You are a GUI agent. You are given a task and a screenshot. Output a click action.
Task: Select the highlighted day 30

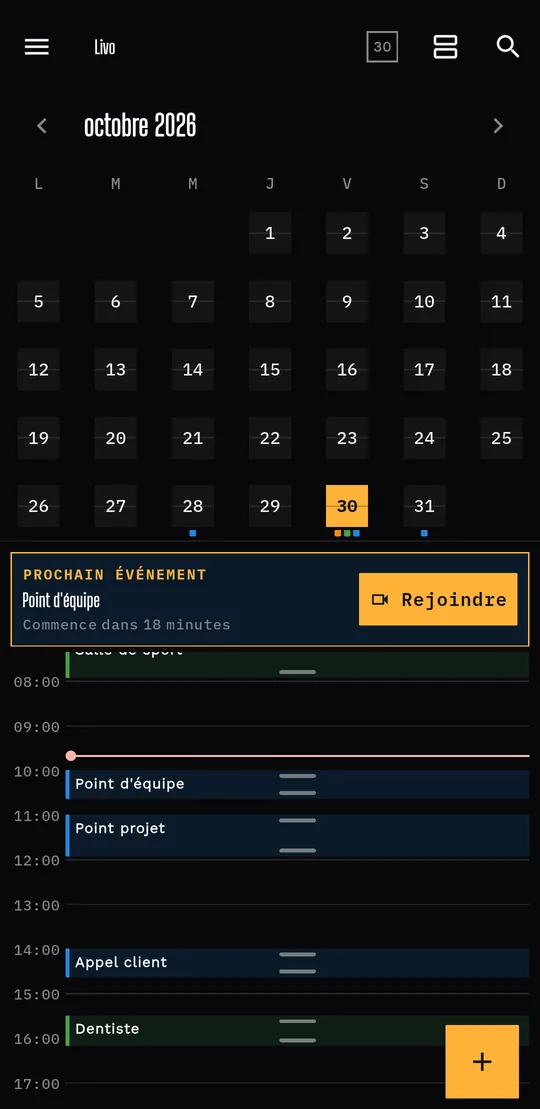[347, 506]
